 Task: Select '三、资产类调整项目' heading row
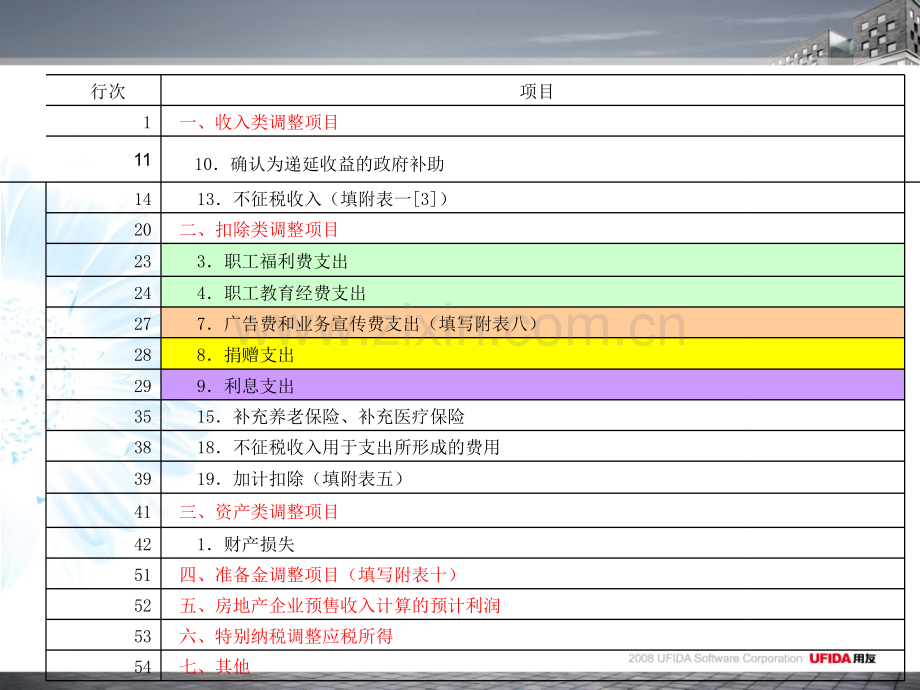533,511
